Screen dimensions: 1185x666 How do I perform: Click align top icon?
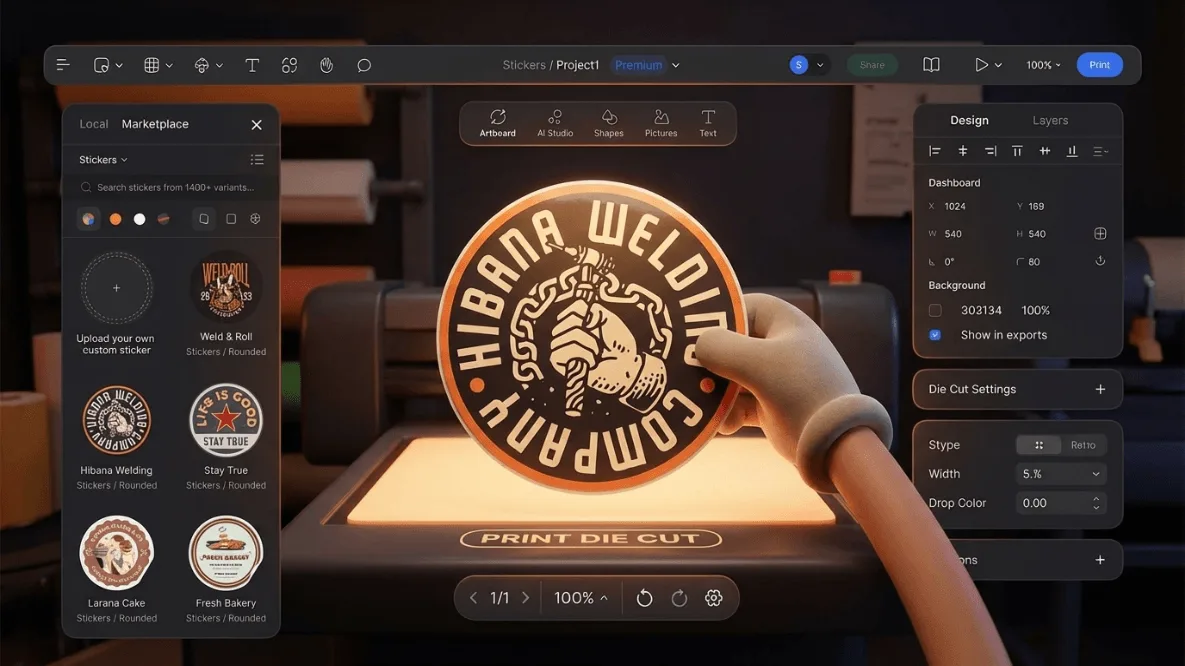[1017, 151]
